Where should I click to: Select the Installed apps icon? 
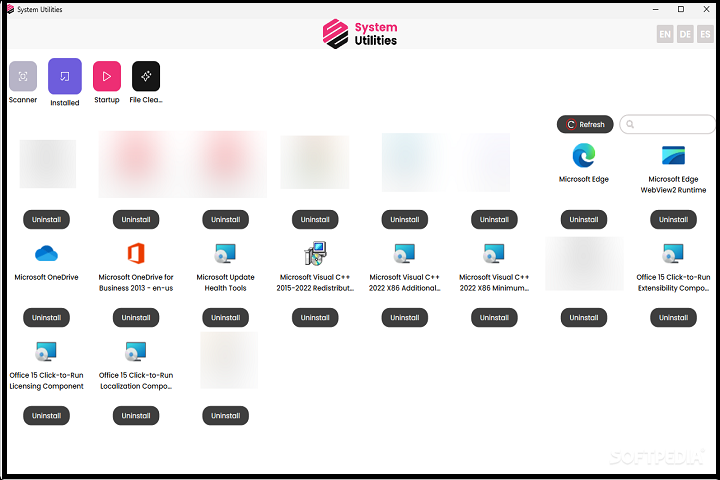(65, 76)
